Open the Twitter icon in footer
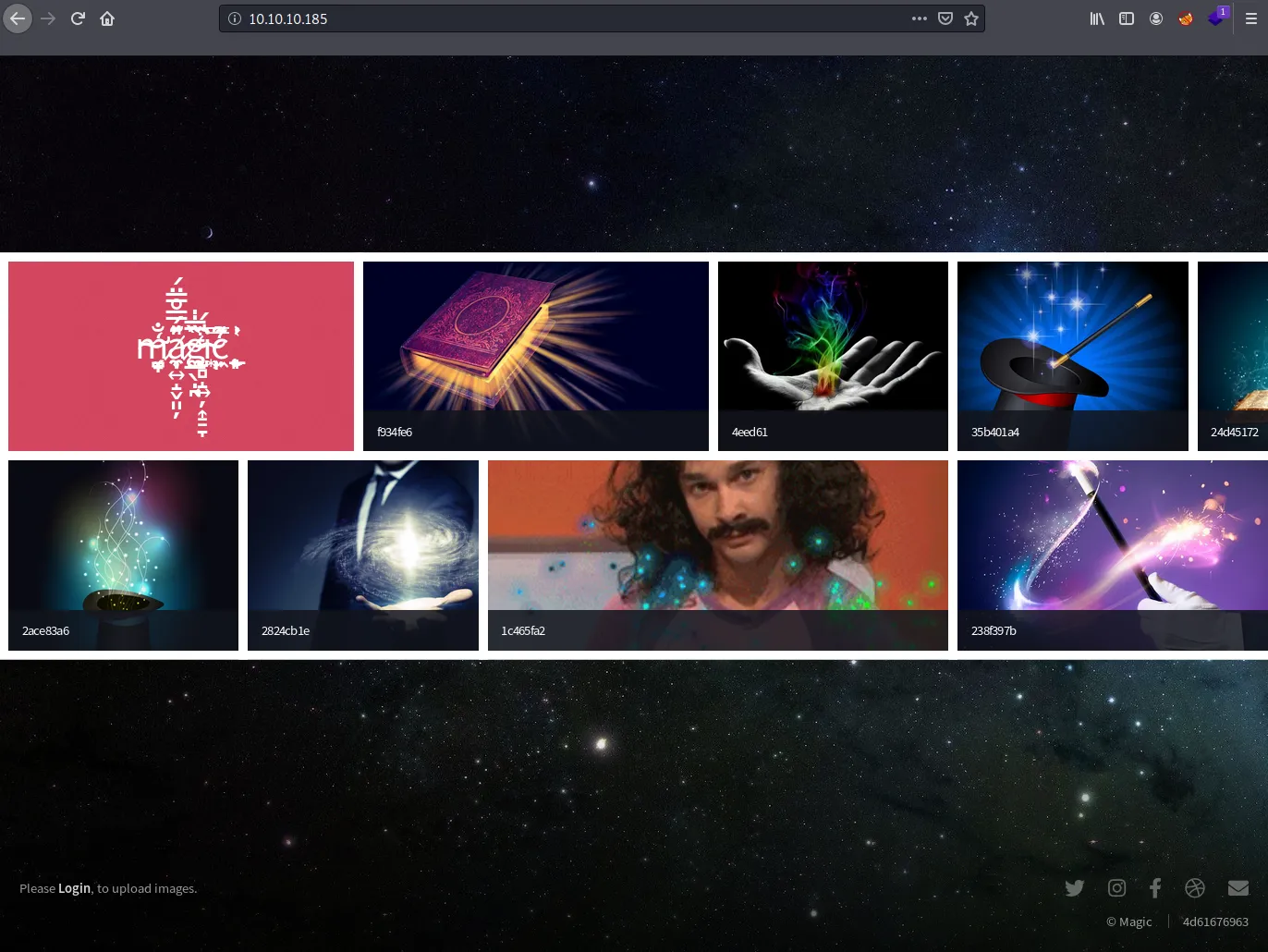The width and height of the screenshot is (1268, 952). 1074,888
